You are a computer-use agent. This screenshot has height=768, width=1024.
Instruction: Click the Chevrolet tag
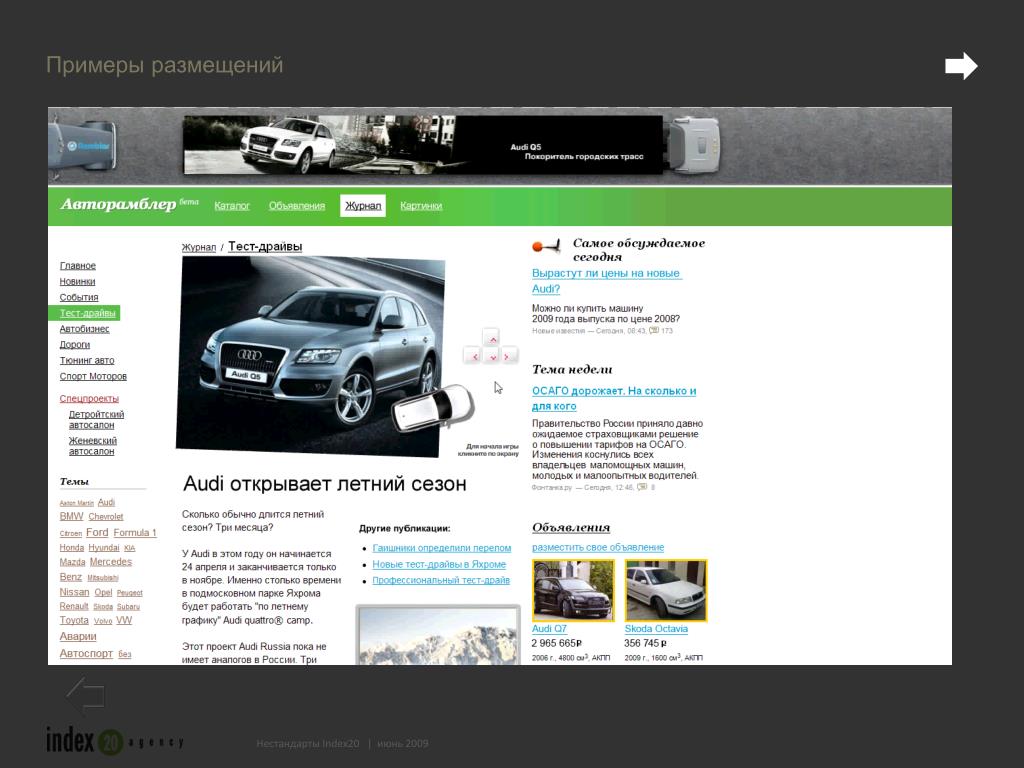point(106,517)
